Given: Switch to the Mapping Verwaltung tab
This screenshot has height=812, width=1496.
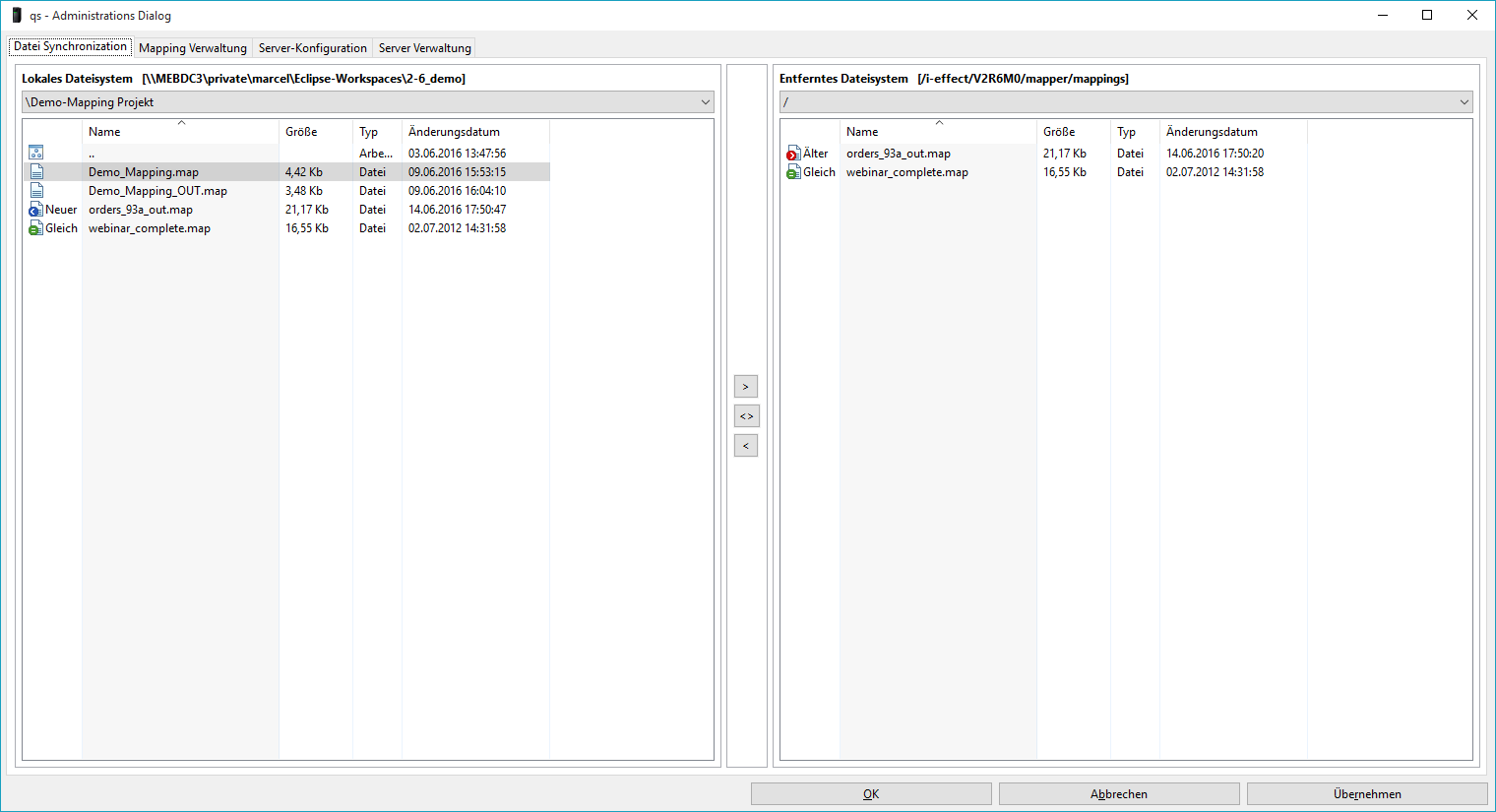Looking at the screenshot, I should click(x=193, y=48).
